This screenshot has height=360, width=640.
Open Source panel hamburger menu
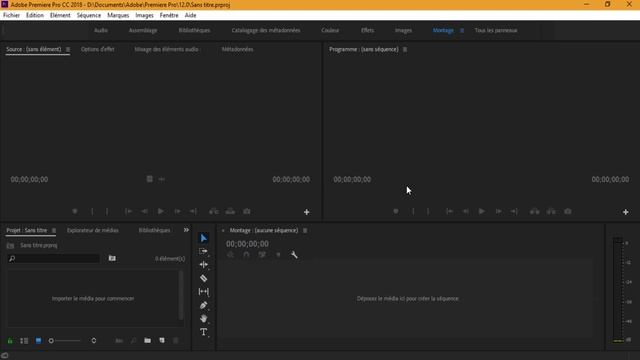tap(68, 49)
